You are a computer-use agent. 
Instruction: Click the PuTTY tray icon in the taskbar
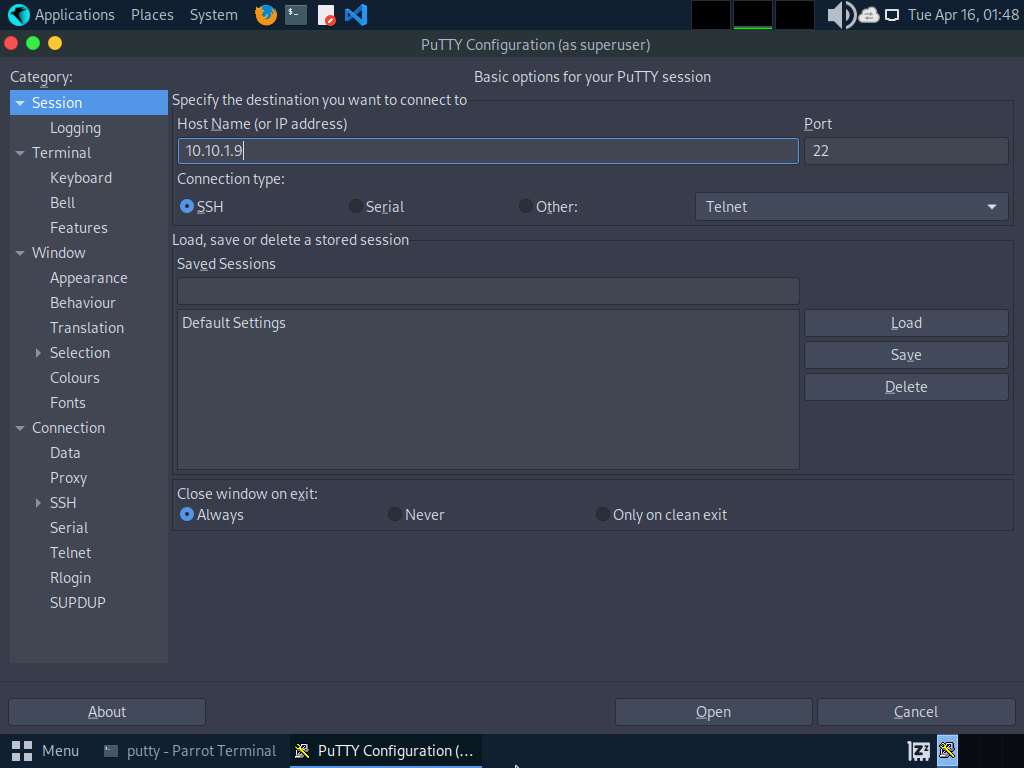coord(946,750)
